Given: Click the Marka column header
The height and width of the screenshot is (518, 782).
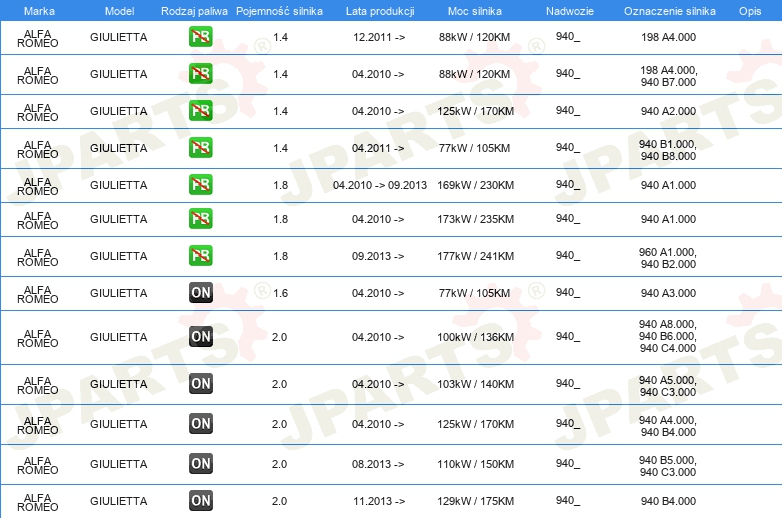Looking at the screenshot, I should (x=39, y=11).
